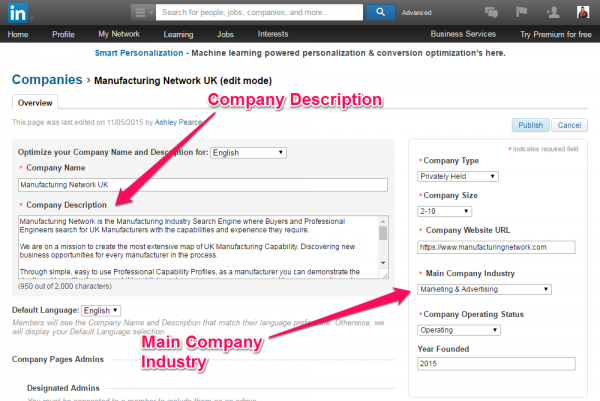Open the Learning menu item
The width and height of the screenshot is (600, 401).
[x=178, y=34]
